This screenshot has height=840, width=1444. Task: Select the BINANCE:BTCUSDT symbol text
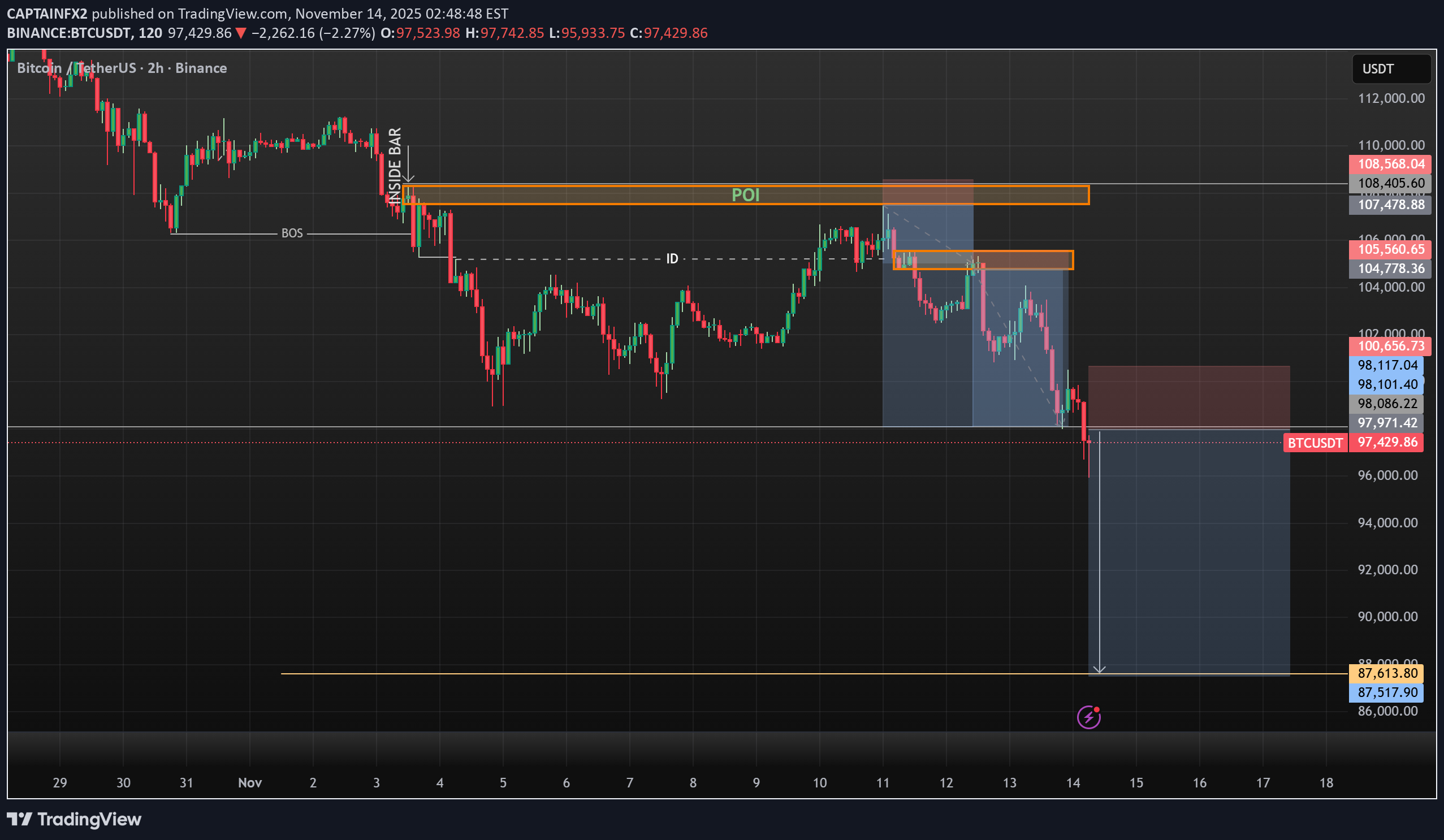coord(69,33)
